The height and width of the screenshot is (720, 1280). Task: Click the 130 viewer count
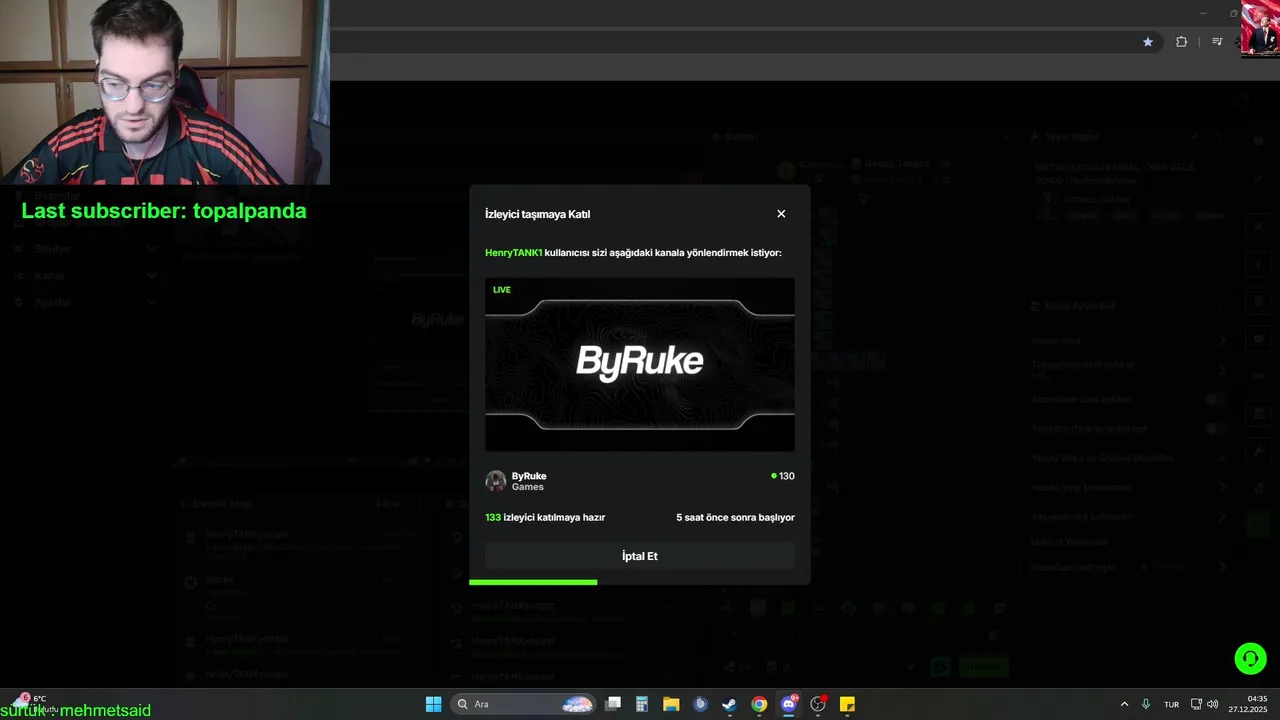[783, 476]
